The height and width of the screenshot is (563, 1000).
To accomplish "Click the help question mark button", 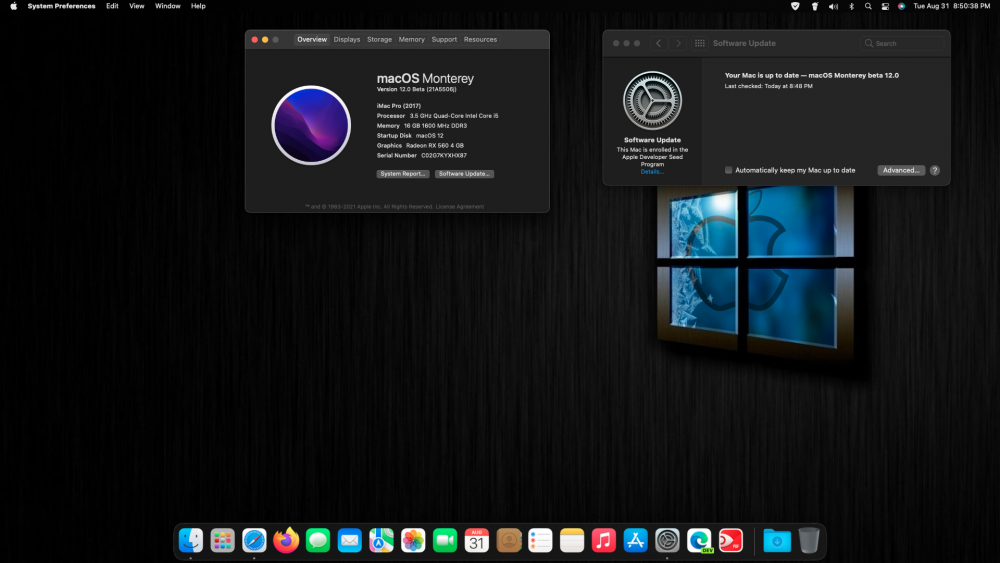I will (934, 170).
